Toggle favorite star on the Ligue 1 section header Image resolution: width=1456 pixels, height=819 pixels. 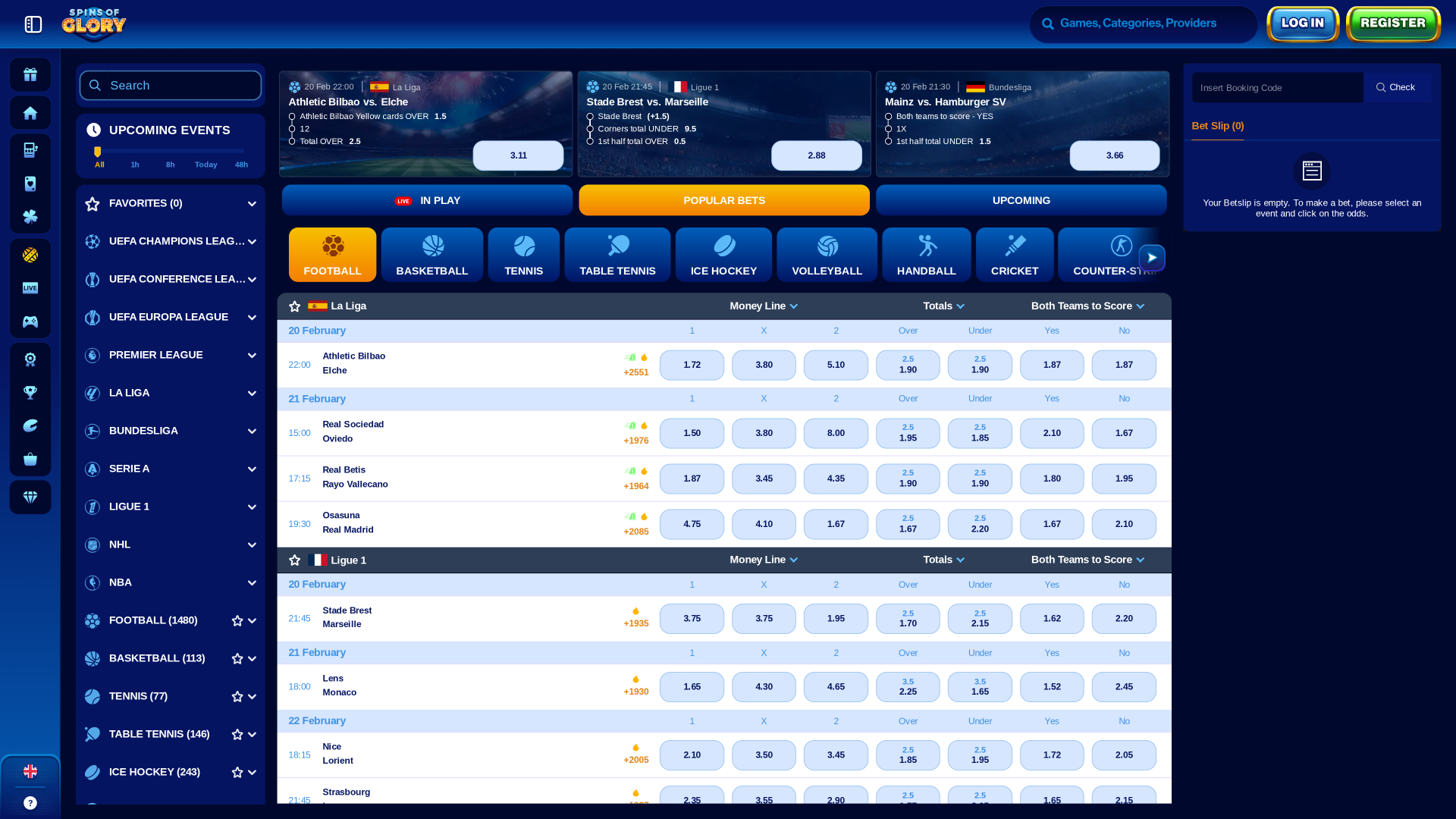pyautogui.click(x=295, y=560)
